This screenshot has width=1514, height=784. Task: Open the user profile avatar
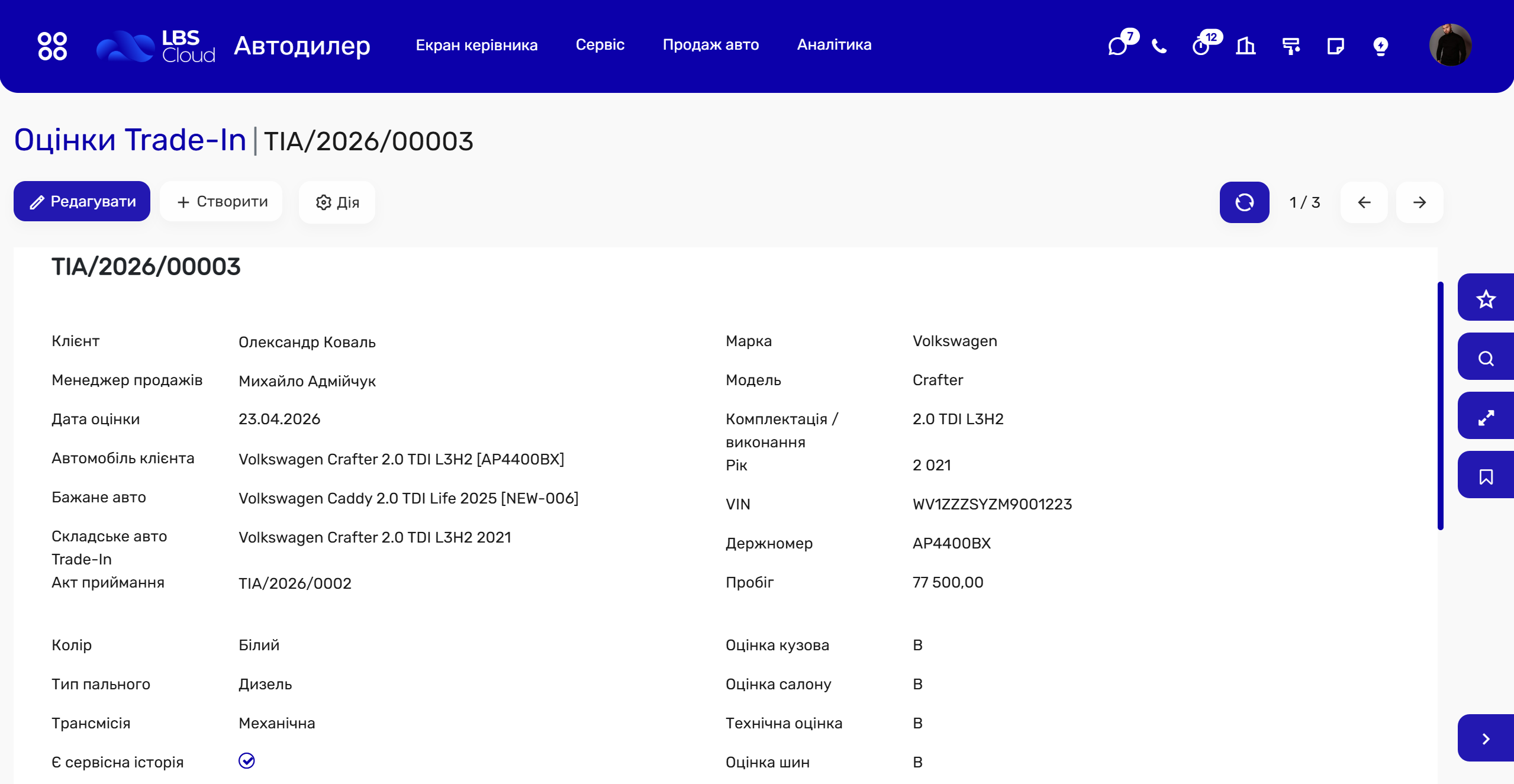click(1450, 45)
